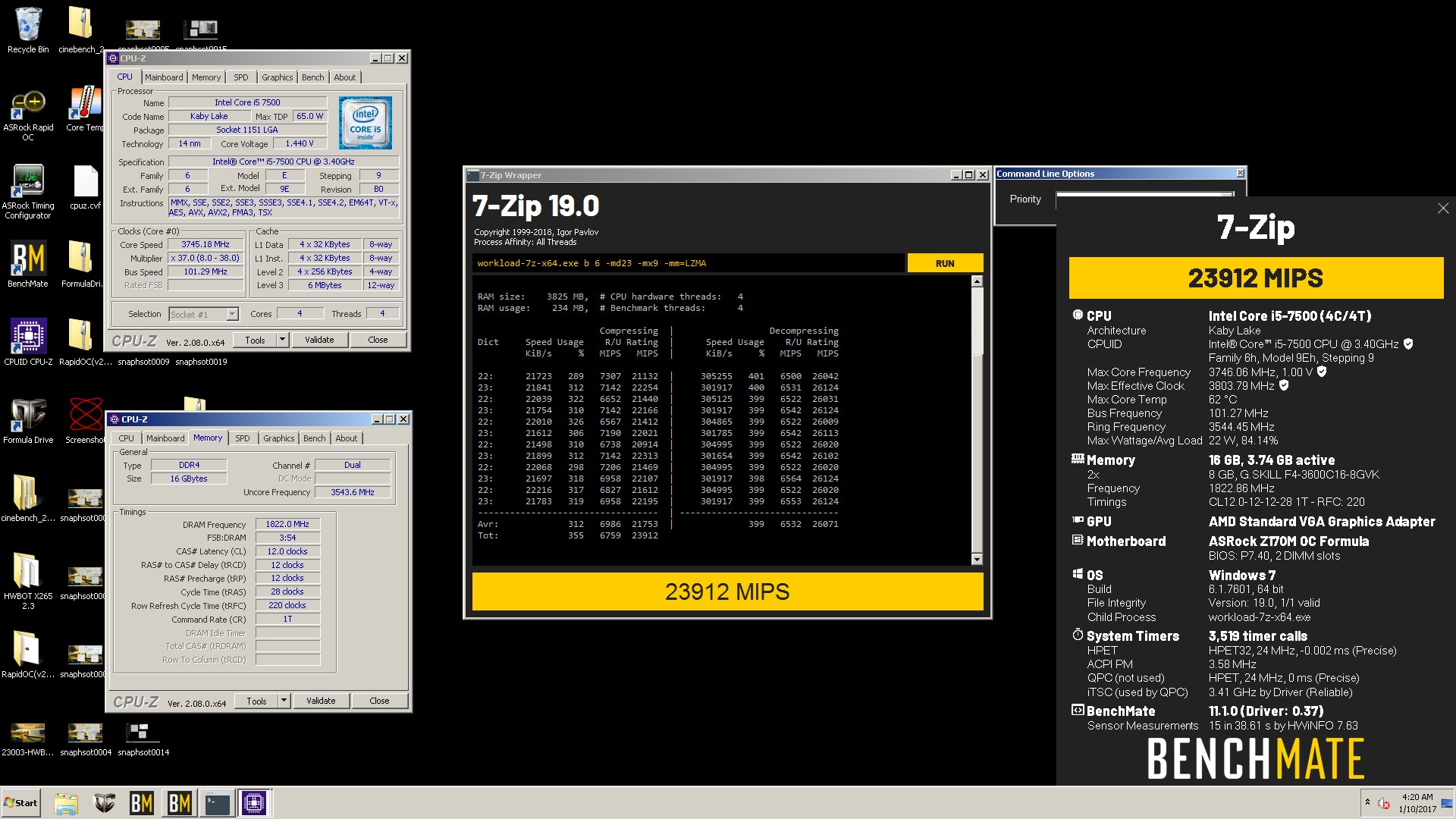The height and width of the screenshot is (819, 1456).
Task: Click Tools button in upper CPU-Z window
Action: point(255,340)
